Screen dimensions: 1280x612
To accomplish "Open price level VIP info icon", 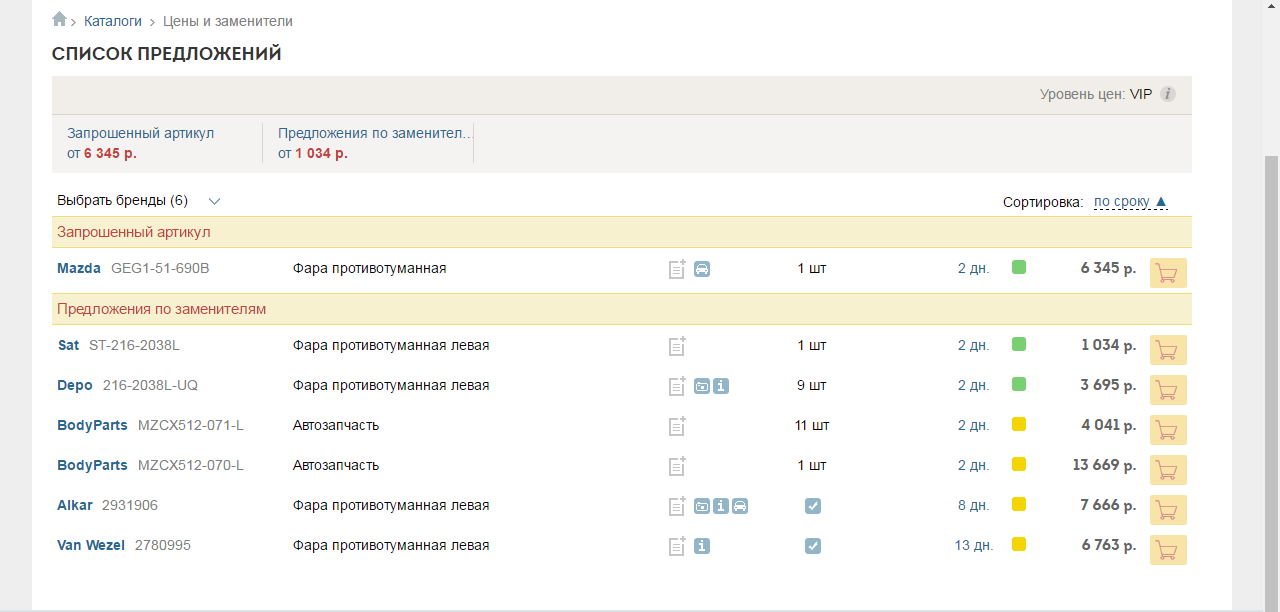I will coord(1167,95).
